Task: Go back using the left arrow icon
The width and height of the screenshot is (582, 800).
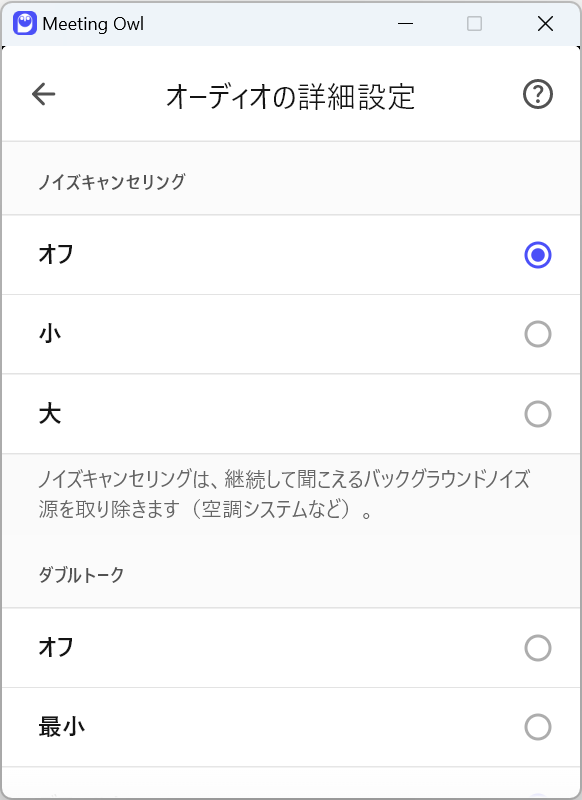Action: coord(43,94)
